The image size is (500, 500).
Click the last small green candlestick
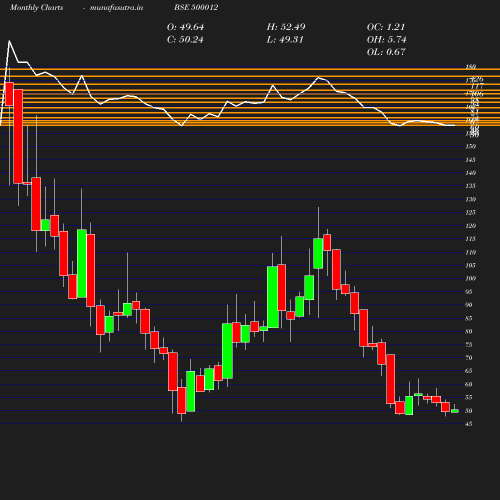(x=455, y=411)
